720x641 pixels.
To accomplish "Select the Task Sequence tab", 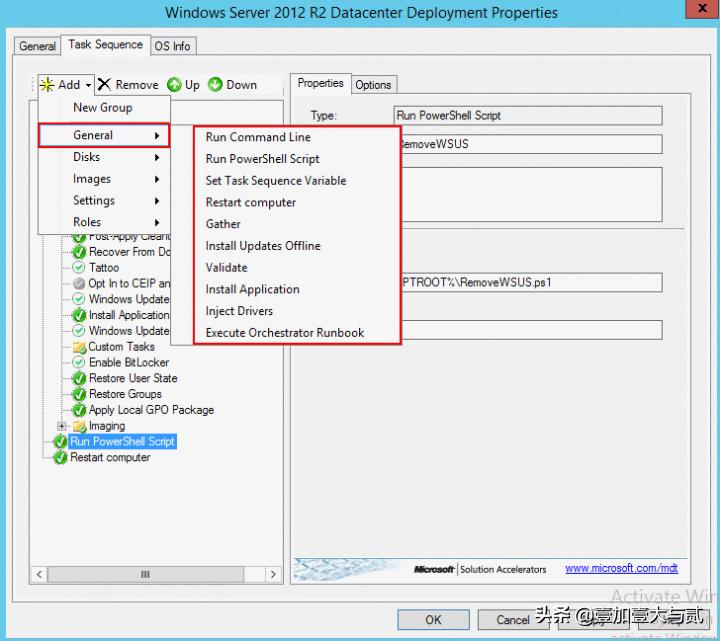I will [x=106, y=45].
